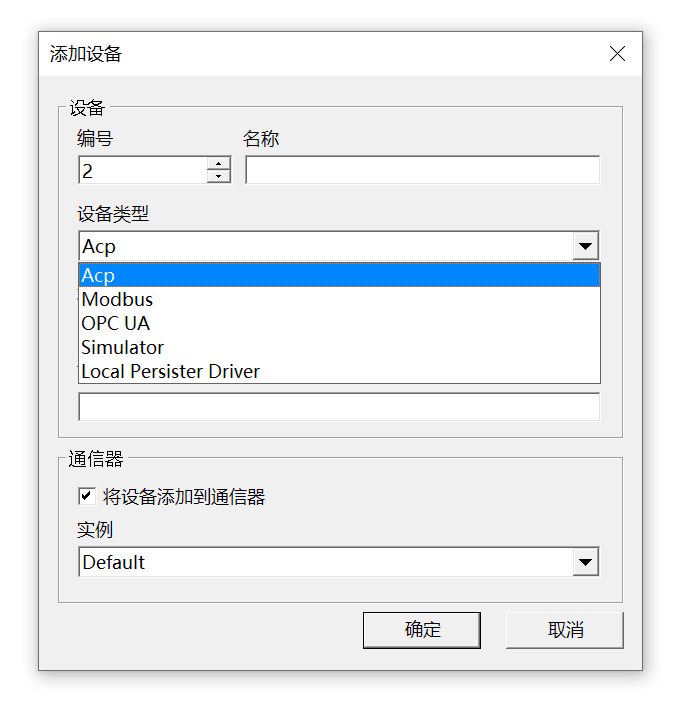Pick Simulator from the dropdown list
Screen dimensions: 681x702
339,347
